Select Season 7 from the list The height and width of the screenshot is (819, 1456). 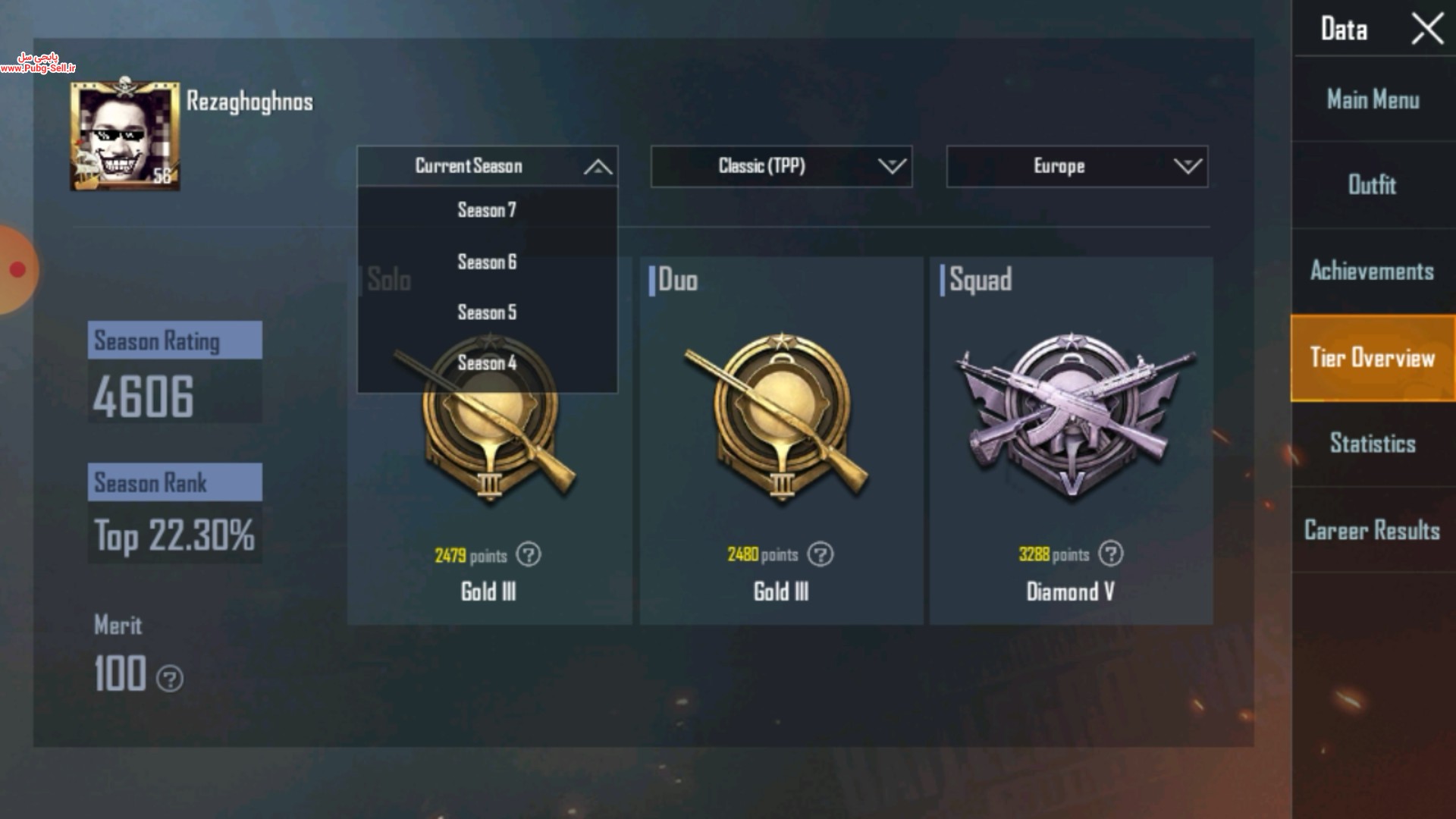point(487,210)
